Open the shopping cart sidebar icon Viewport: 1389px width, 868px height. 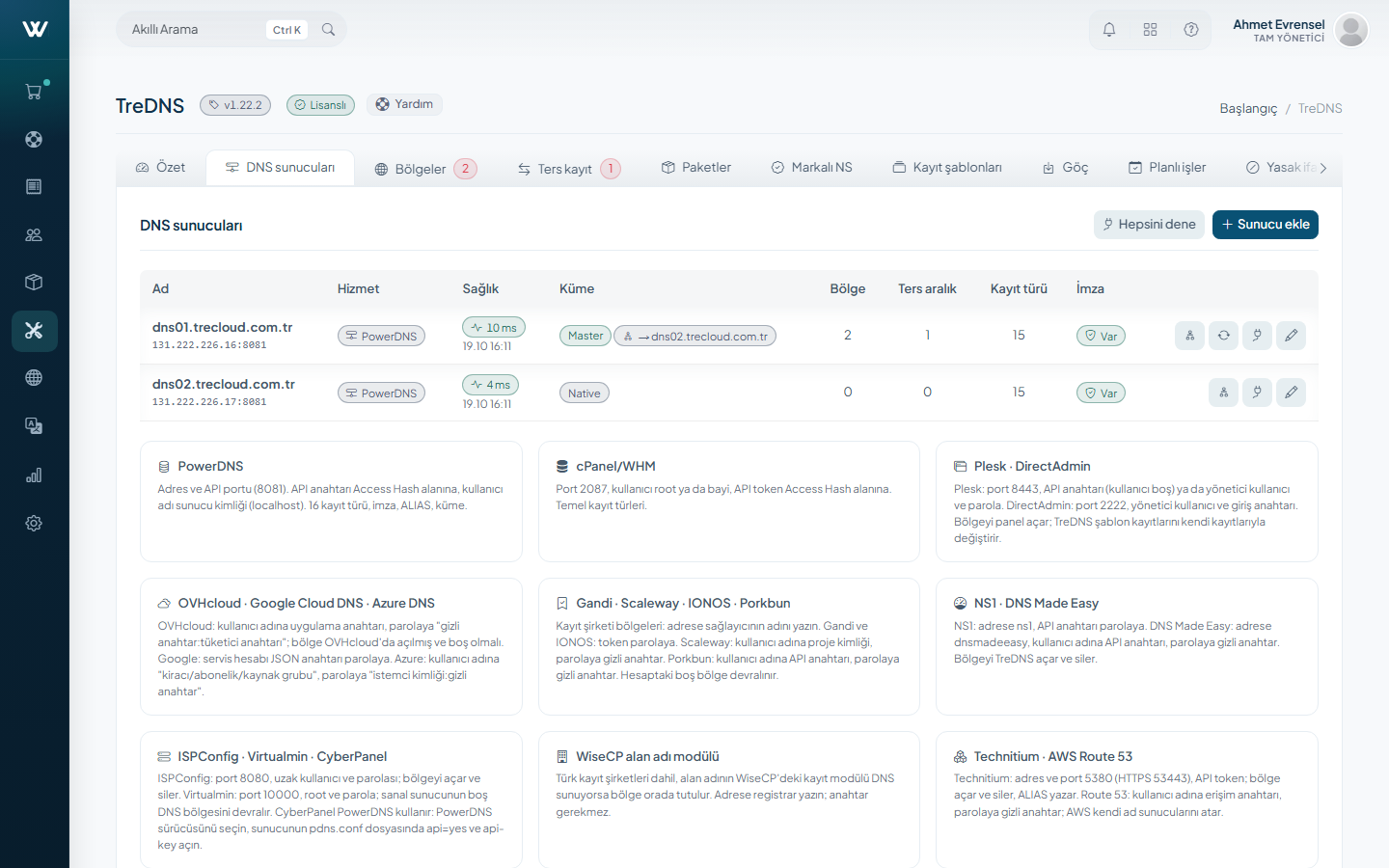[34, 92]
